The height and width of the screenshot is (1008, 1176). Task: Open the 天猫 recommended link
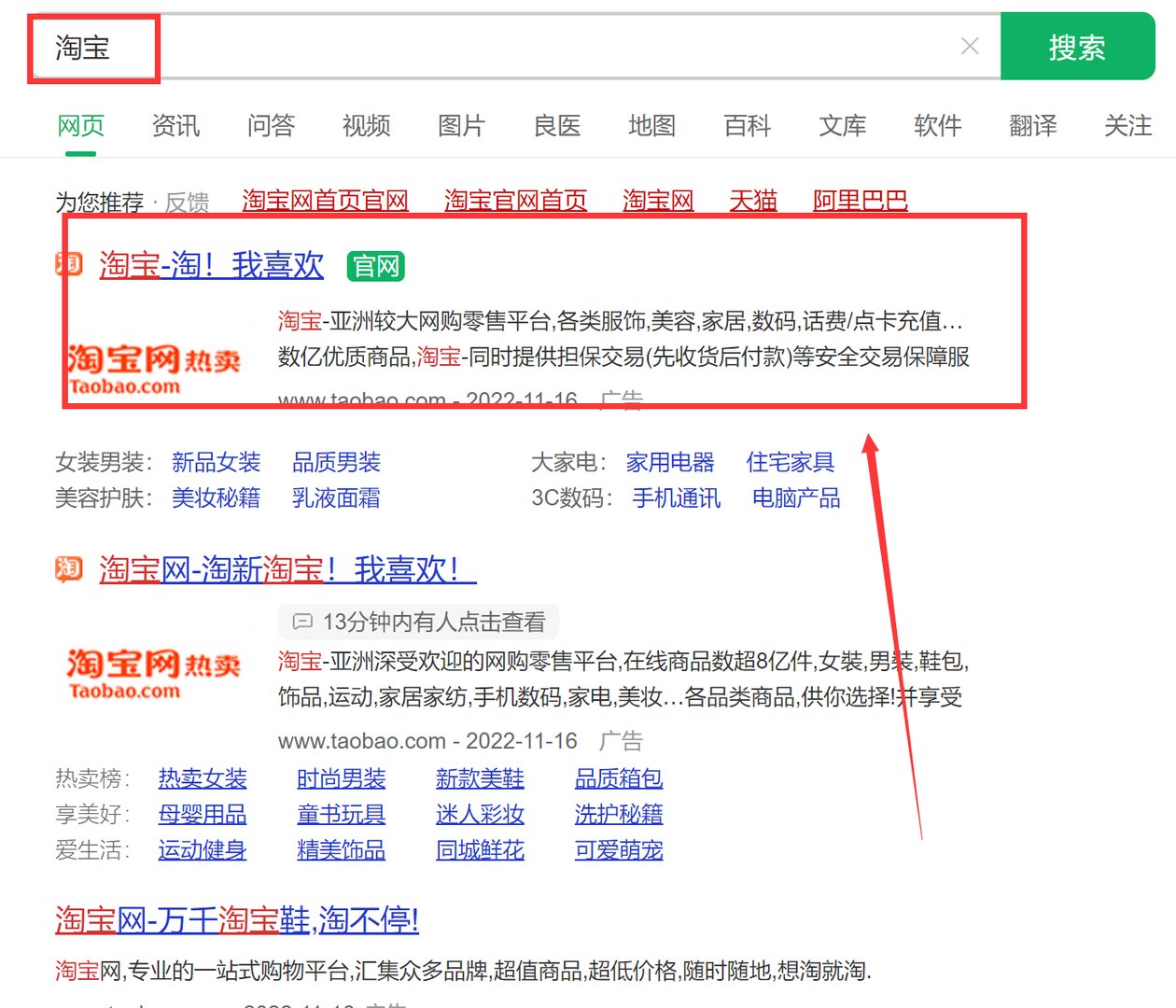pyautogui.click(x=752, y=200)
